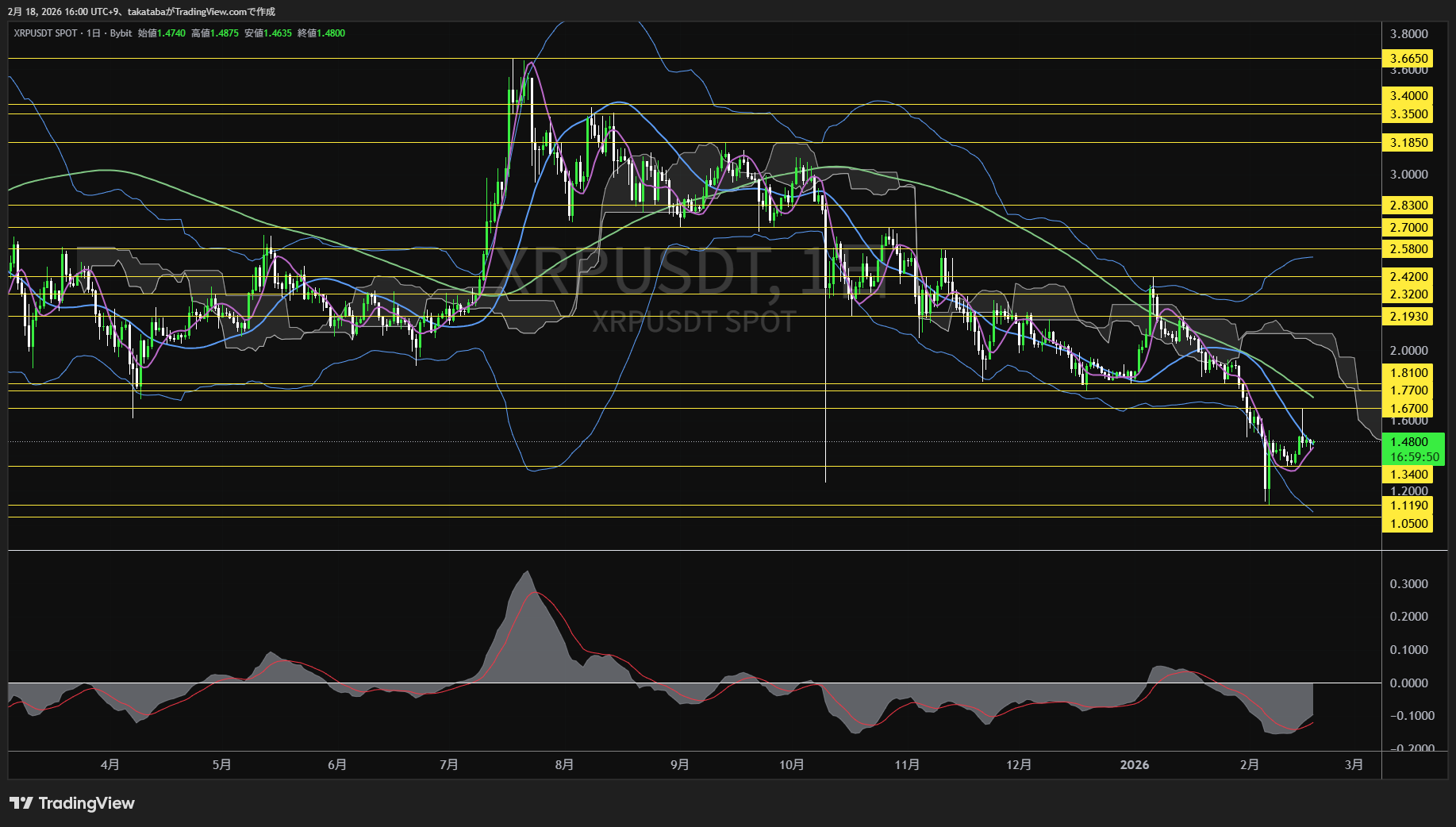Click the 3.0000 price axis tick
The width and height of the screenshot is (1456, 827).
pyautogui.click(x=1408, y=174)
